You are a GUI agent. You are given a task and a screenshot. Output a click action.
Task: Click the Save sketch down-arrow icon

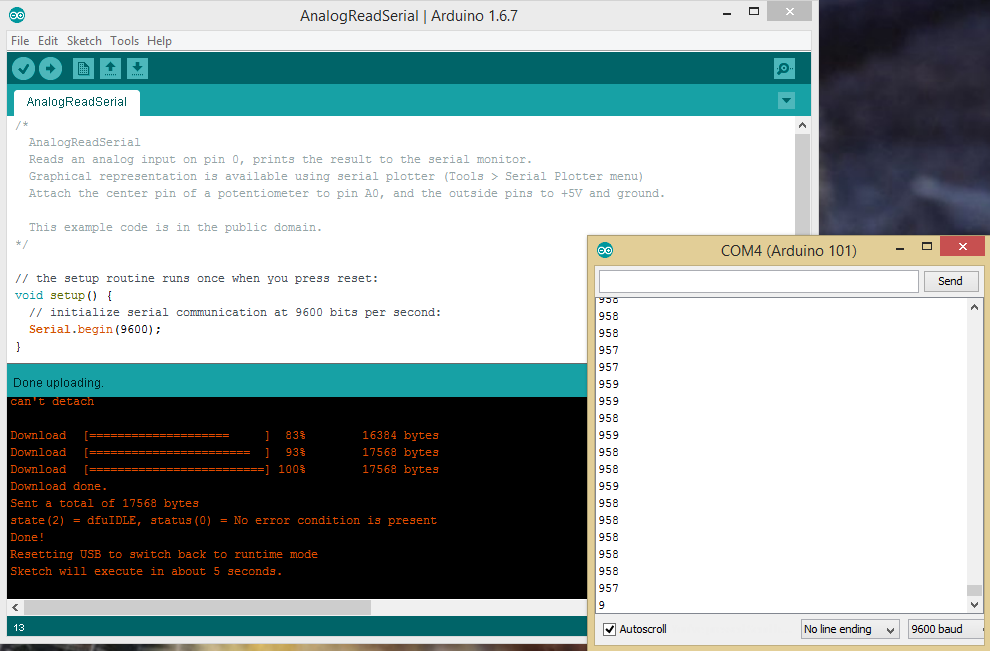tap(137, 68)
